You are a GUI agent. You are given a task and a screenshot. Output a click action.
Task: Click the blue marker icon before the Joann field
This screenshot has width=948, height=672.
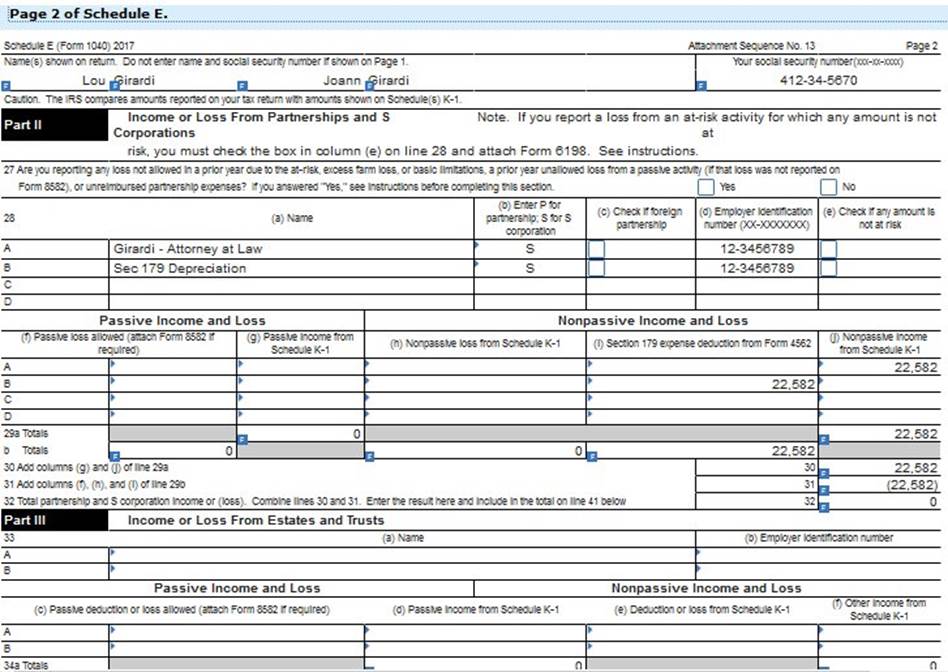tap(242, 86)
